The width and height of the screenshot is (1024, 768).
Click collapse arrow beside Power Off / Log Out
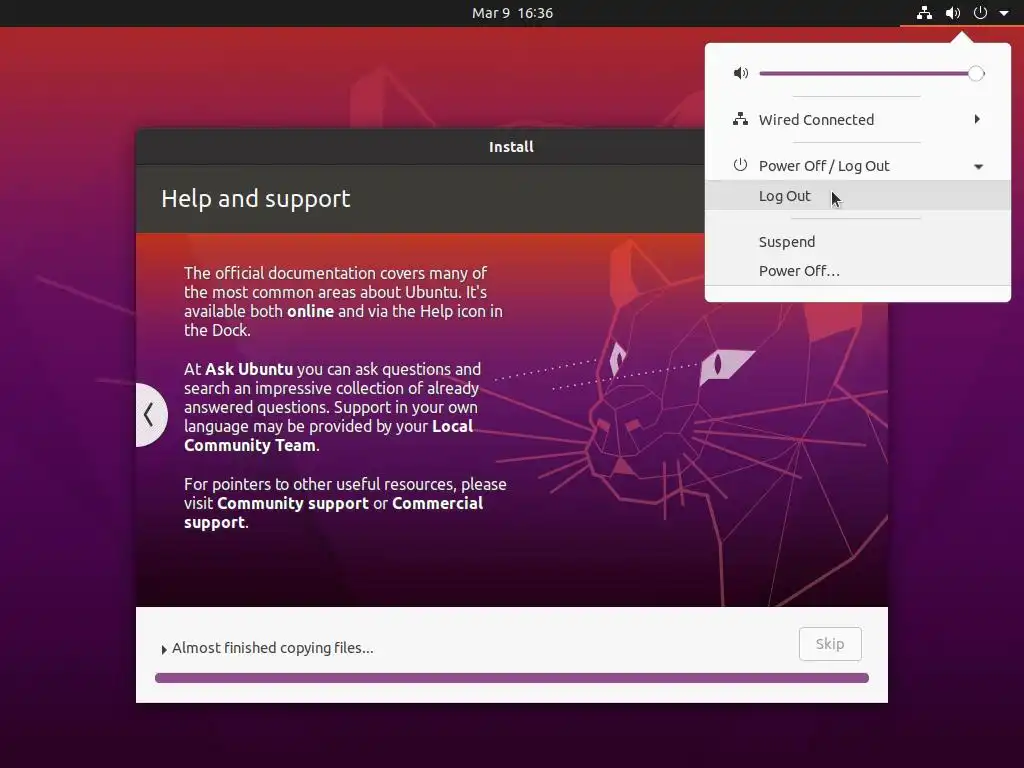pyautogui.click(x=978, y=167)
